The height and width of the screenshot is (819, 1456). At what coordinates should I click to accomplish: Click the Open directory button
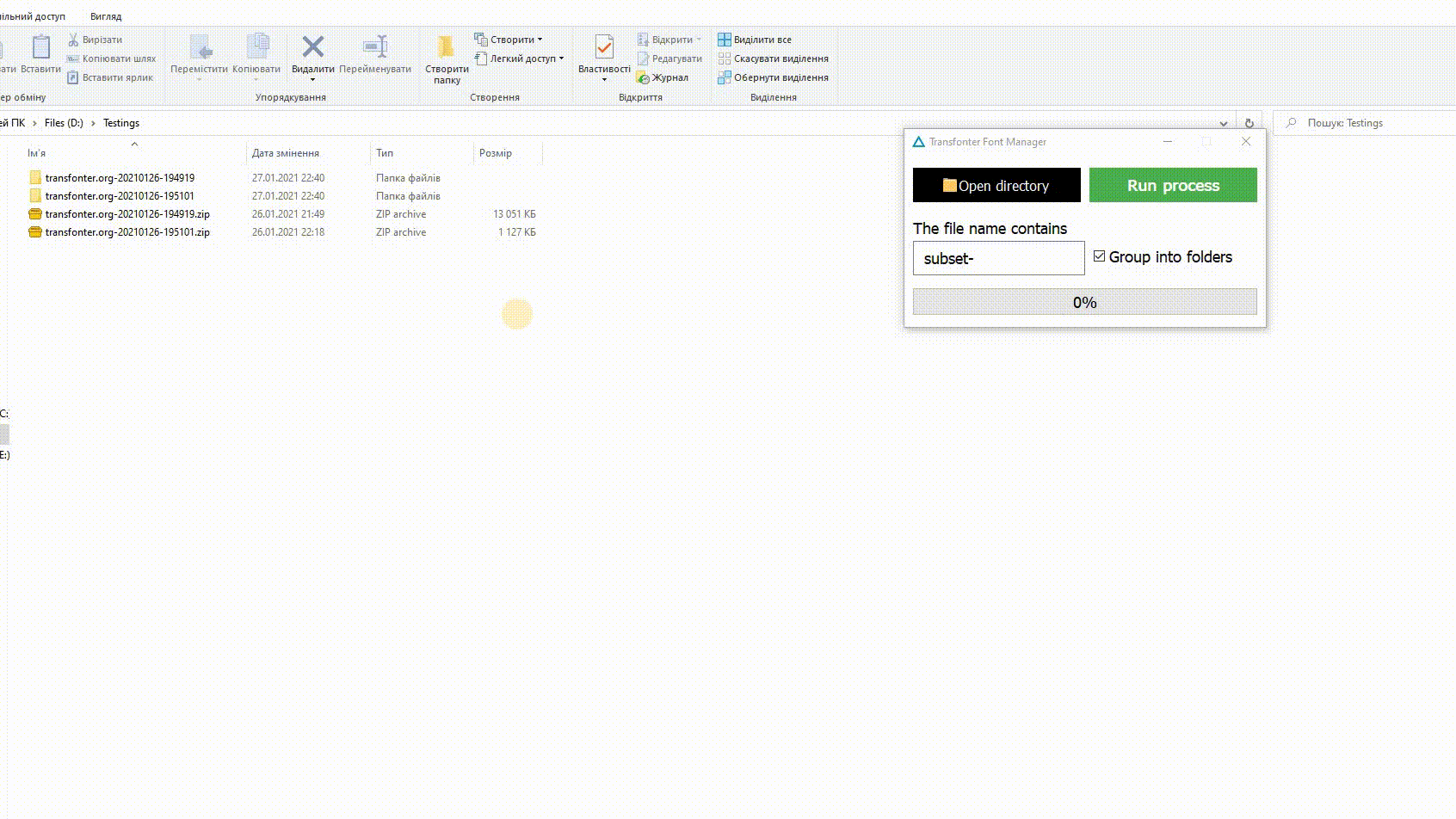point(996,185)
